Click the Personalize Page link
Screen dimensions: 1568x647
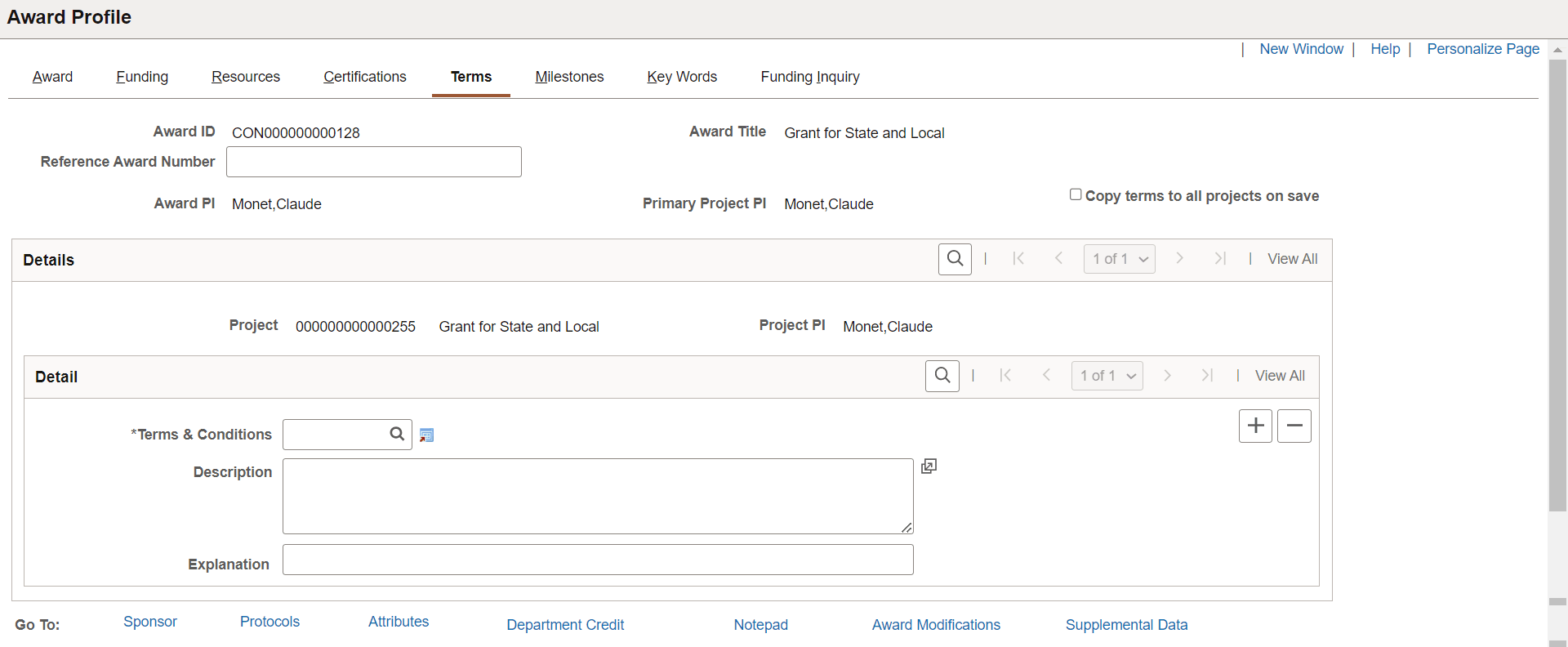(1483, 49)
